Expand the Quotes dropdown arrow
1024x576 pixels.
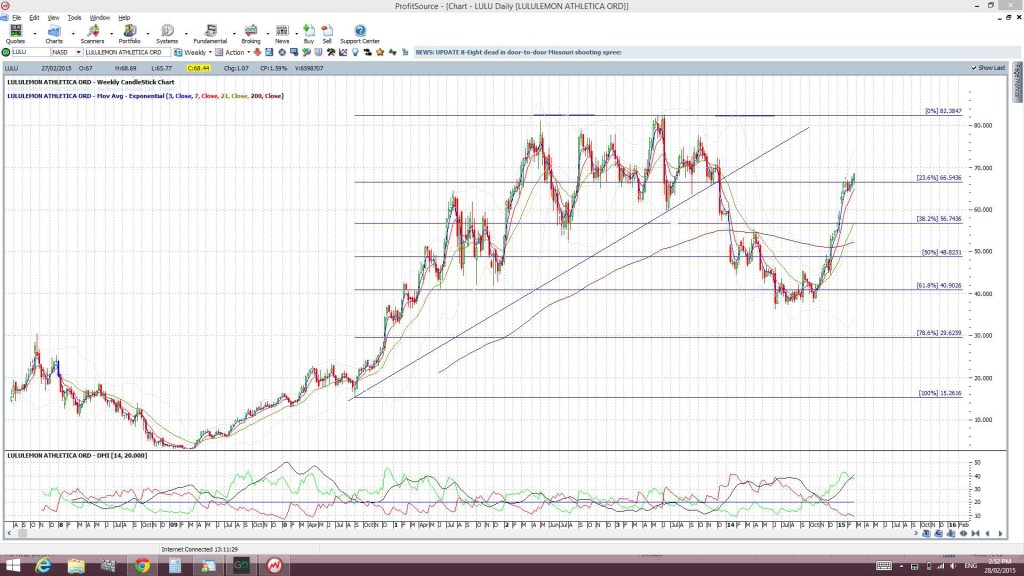coord(35,33)
